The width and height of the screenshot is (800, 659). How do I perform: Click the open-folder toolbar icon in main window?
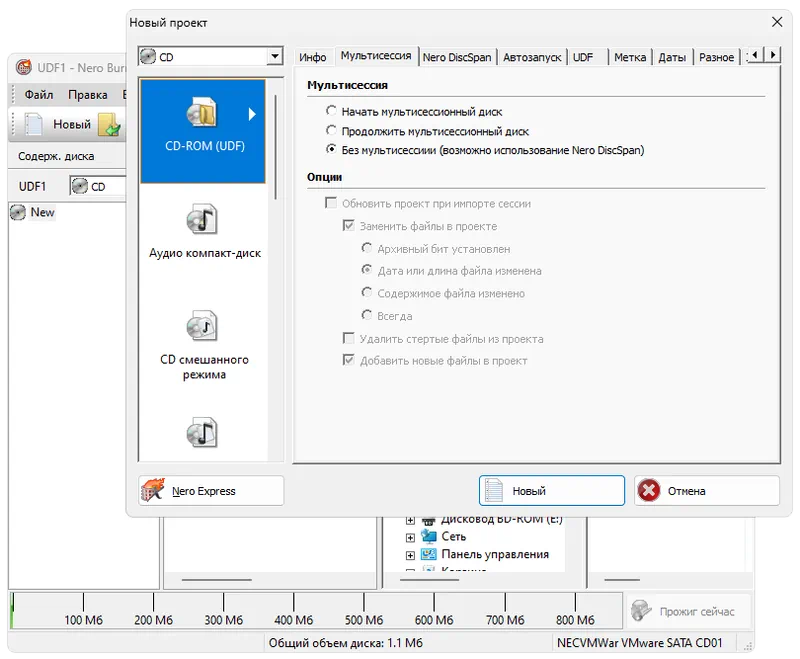pyautogui.click(x=110, y=125)
